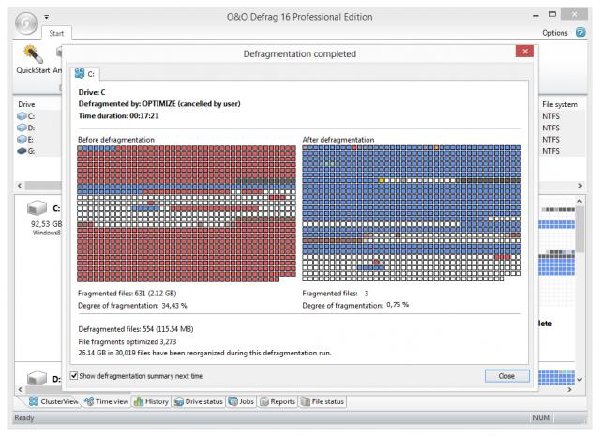Open the Jobs tab
Image resolution: width=600 pixels, height=438 pixels.
coord(241,401)
